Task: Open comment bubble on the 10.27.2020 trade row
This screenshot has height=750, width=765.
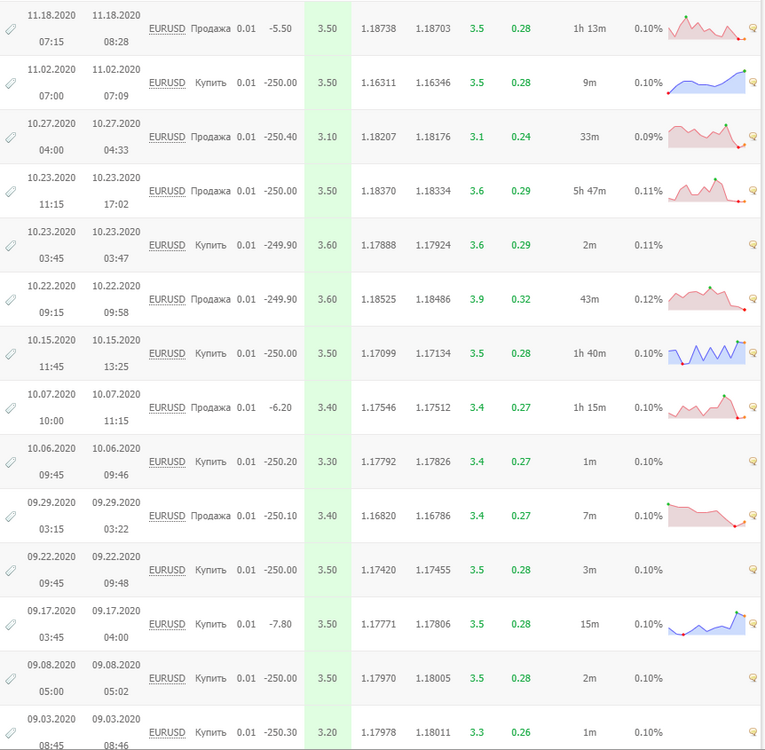Action: [x=753, y=137]
